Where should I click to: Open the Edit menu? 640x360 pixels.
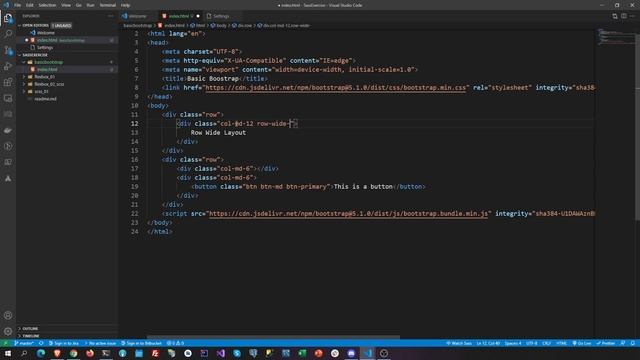click(30, 5)
